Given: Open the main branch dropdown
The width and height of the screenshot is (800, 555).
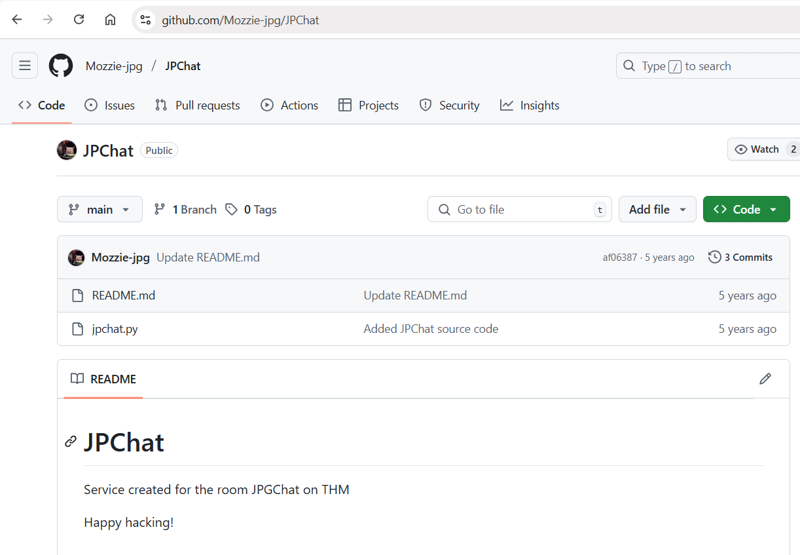Looking at the screenshot, I should point(99,210).
